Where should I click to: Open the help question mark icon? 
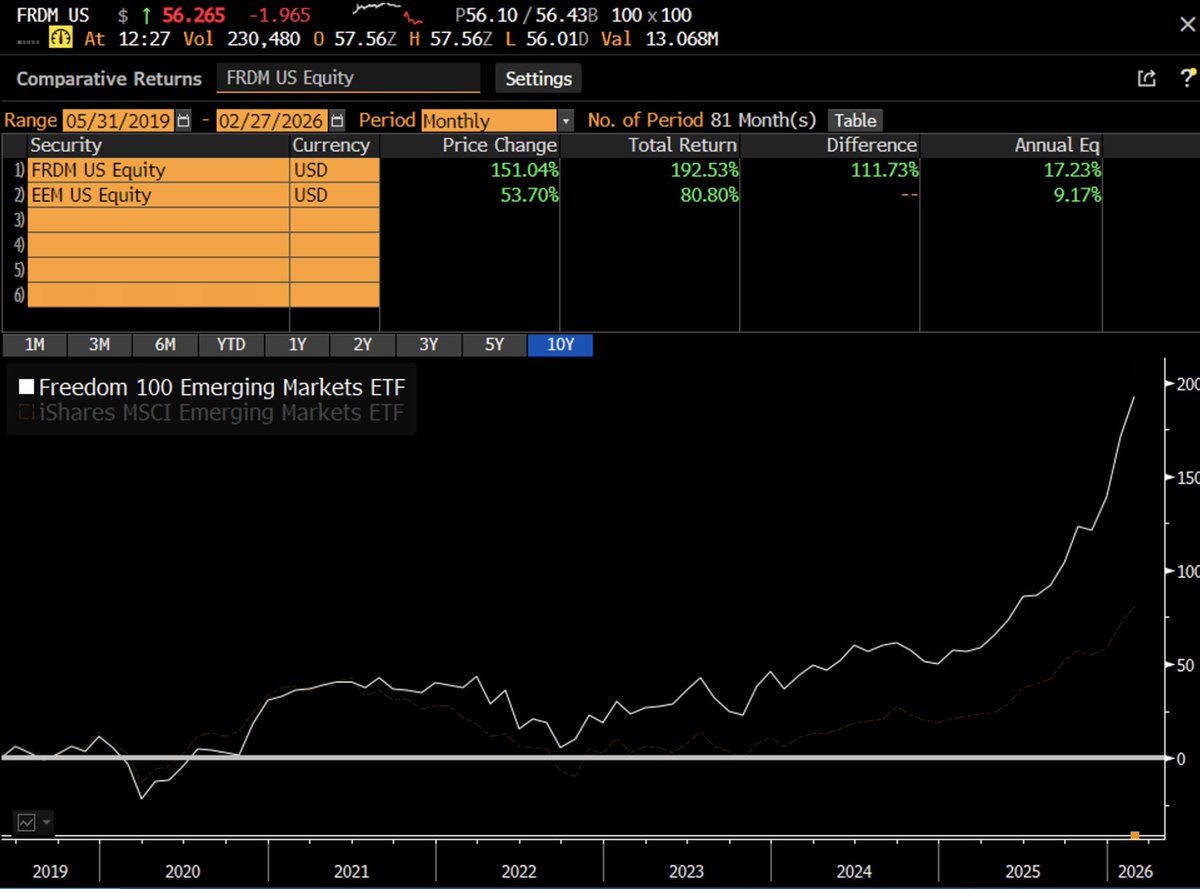pyautogui.click(x=1187, y=79)
